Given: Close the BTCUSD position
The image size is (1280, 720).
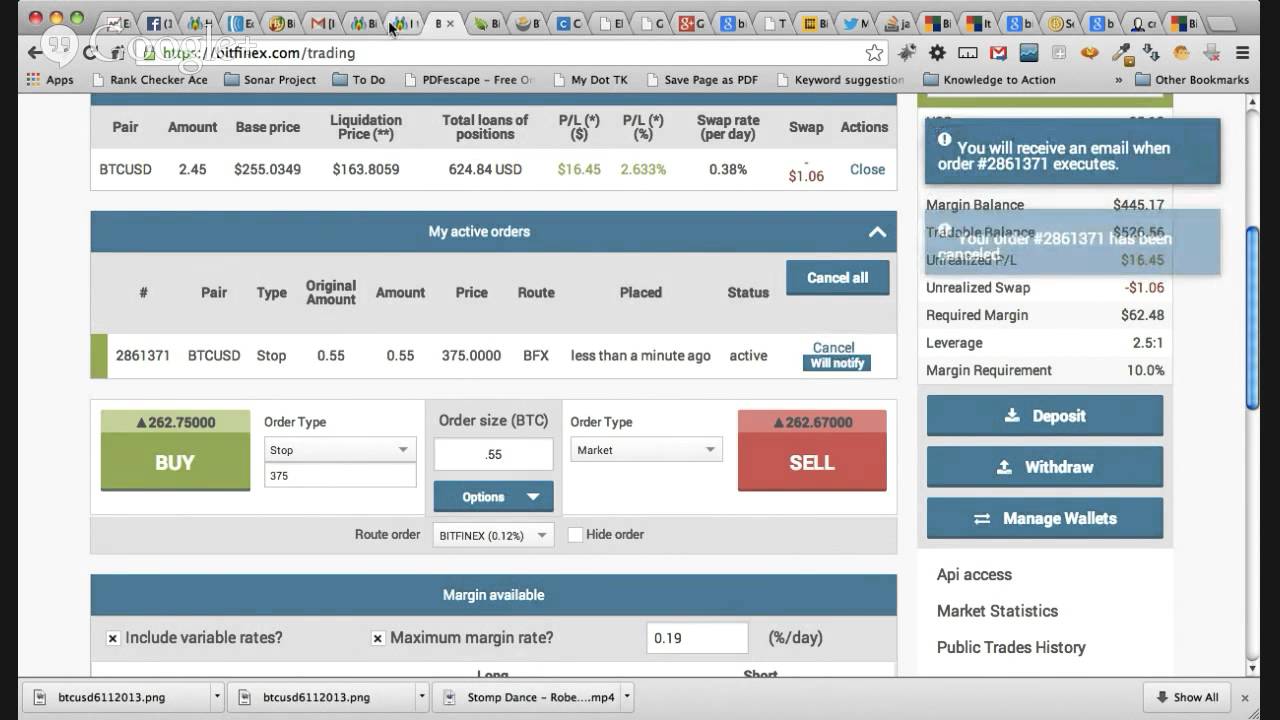Looking at the screenshot, I should [867, 169].
